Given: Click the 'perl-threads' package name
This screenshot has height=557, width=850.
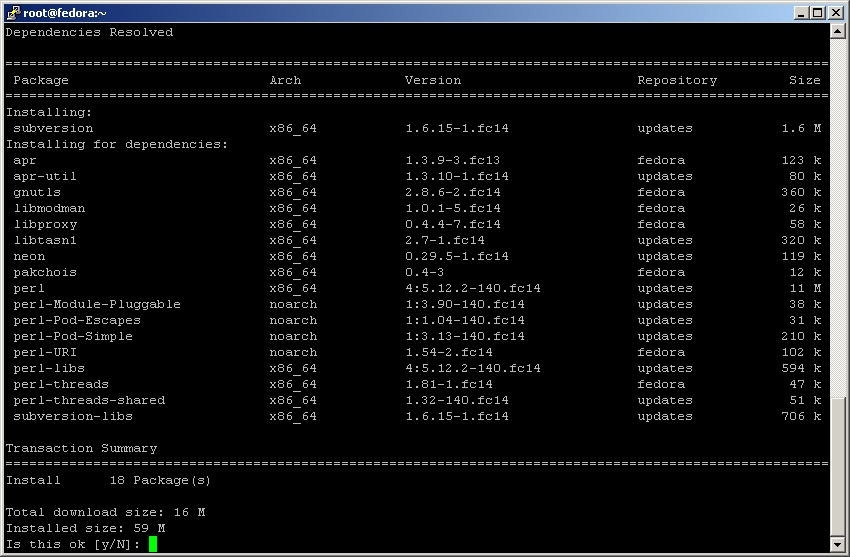Looking at the screenshot, I should 61,384.
